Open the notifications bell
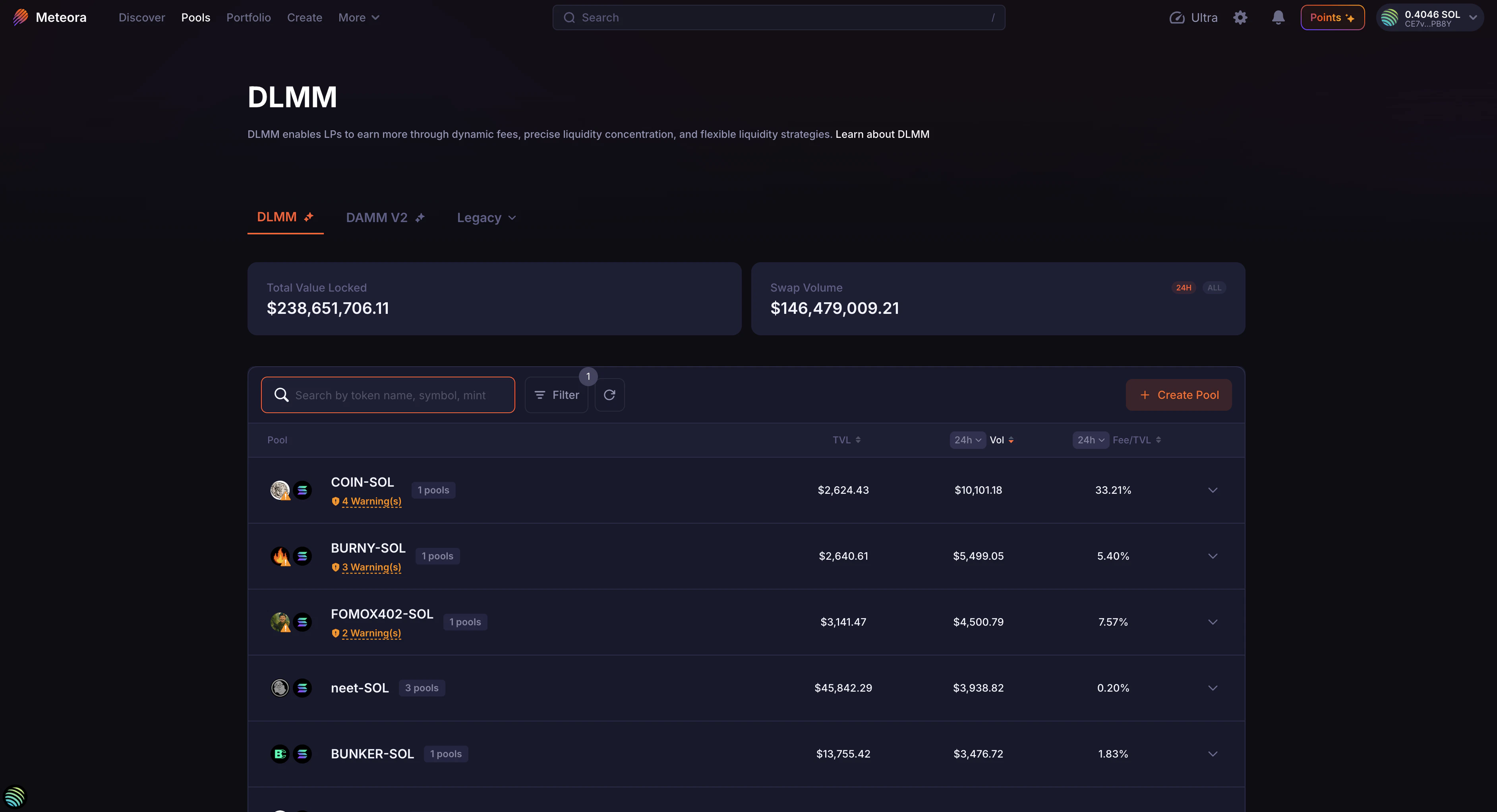The width and height of the screenshot is (1497, 812). [1278, 17]
